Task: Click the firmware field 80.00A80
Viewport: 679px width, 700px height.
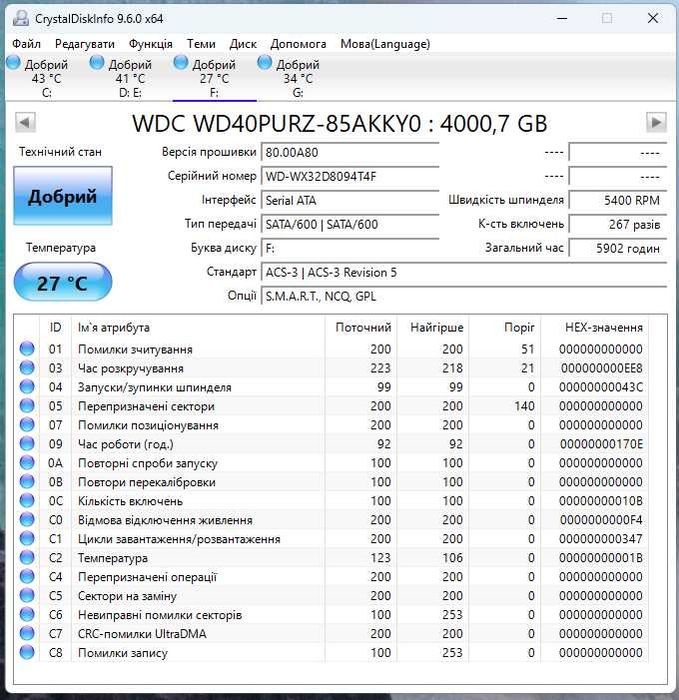Action: pyautogui.click(x=350, y=153)
